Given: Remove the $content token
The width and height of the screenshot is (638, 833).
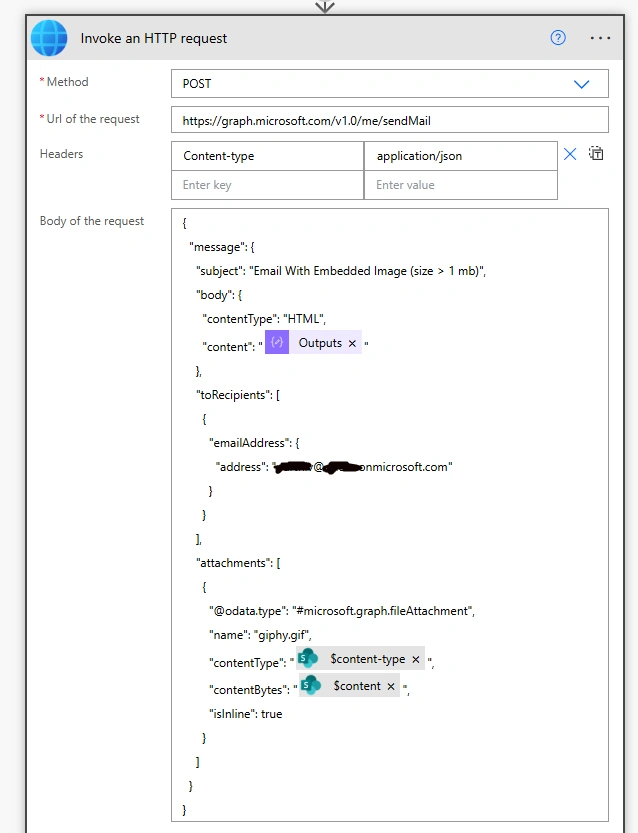Looking at the screenshot, I should [391, 686].
